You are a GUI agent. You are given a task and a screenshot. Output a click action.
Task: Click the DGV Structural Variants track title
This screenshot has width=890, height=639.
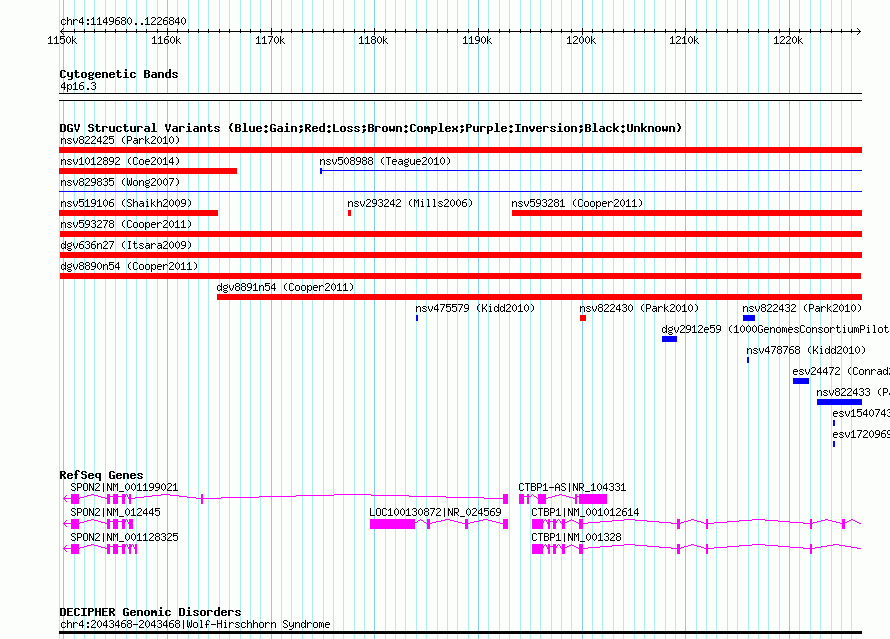[370, 128]
